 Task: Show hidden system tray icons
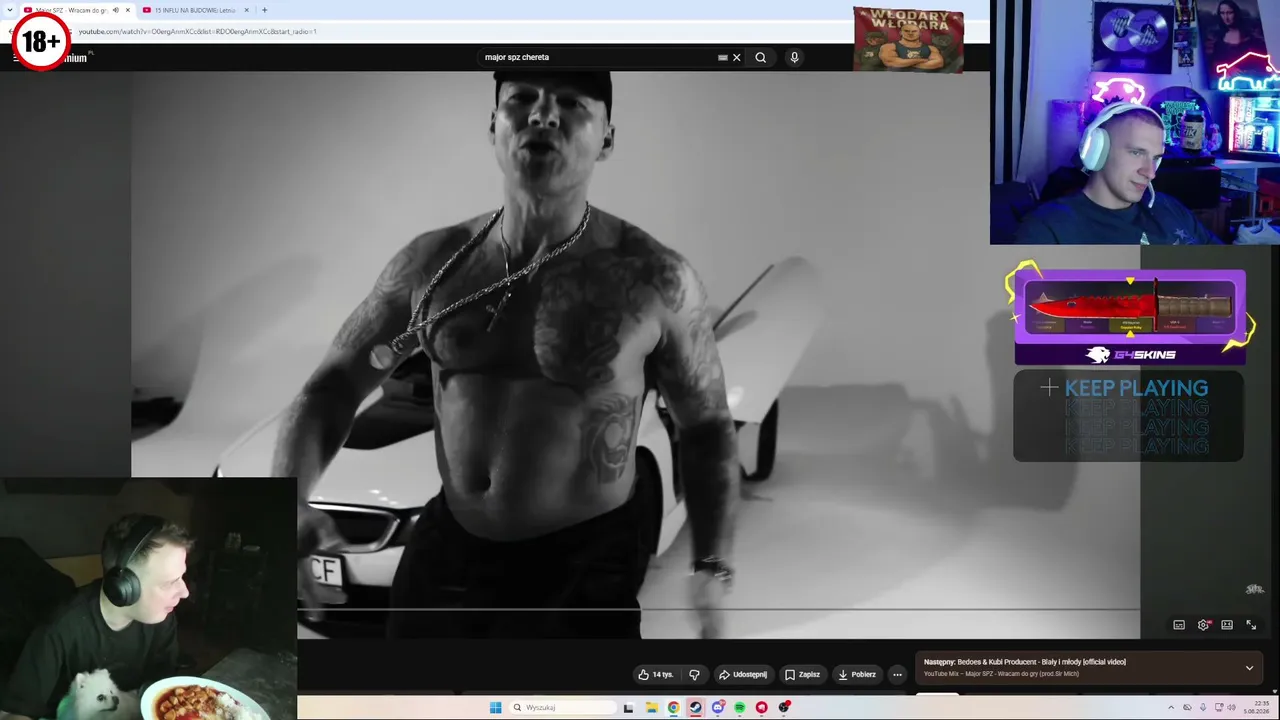click(x=1172, y=708)
